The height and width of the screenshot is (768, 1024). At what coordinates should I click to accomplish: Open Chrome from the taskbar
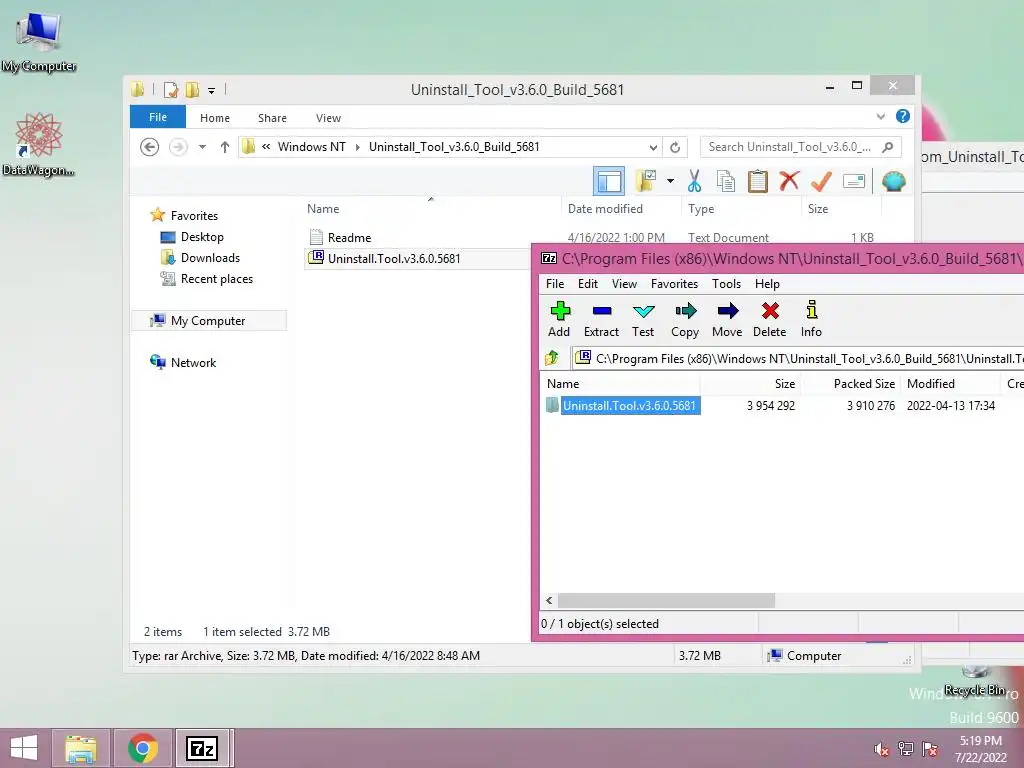click(x=143, y=748)
